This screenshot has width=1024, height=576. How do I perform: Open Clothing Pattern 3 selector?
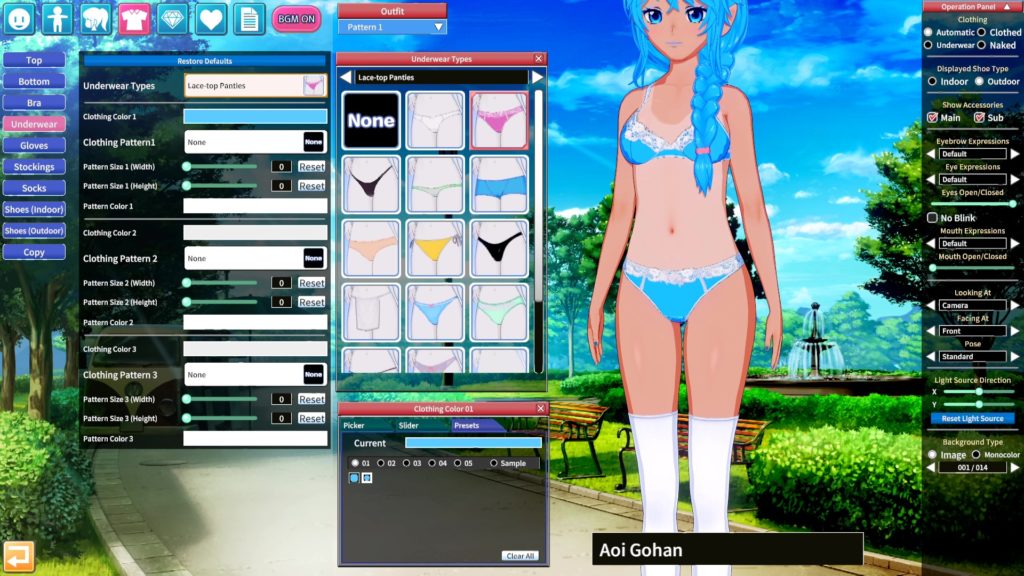tap(255, 374)
